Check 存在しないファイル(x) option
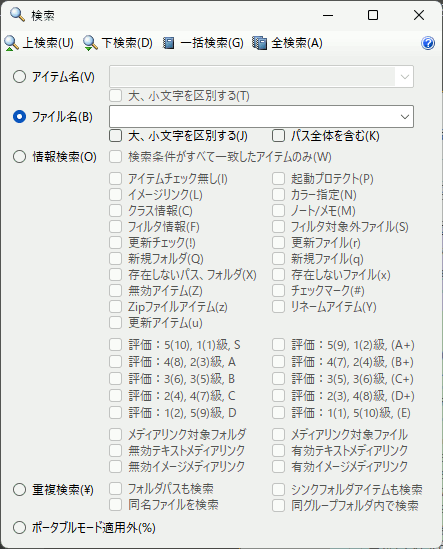 (278, 275)
